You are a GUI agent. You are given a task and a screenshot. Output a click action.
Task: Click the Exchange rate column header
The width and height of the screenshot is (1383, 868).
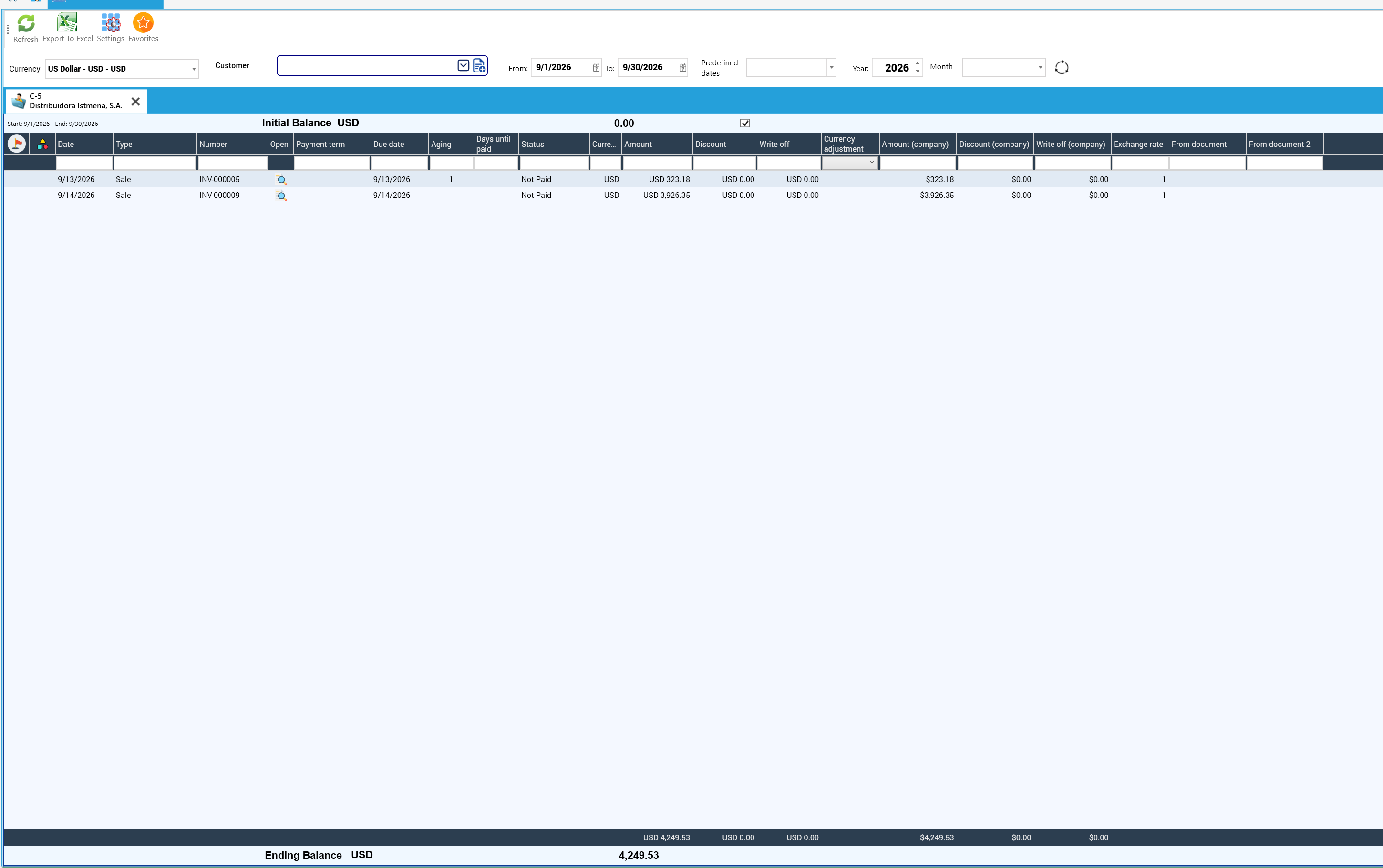click(x=1140, y=144)
